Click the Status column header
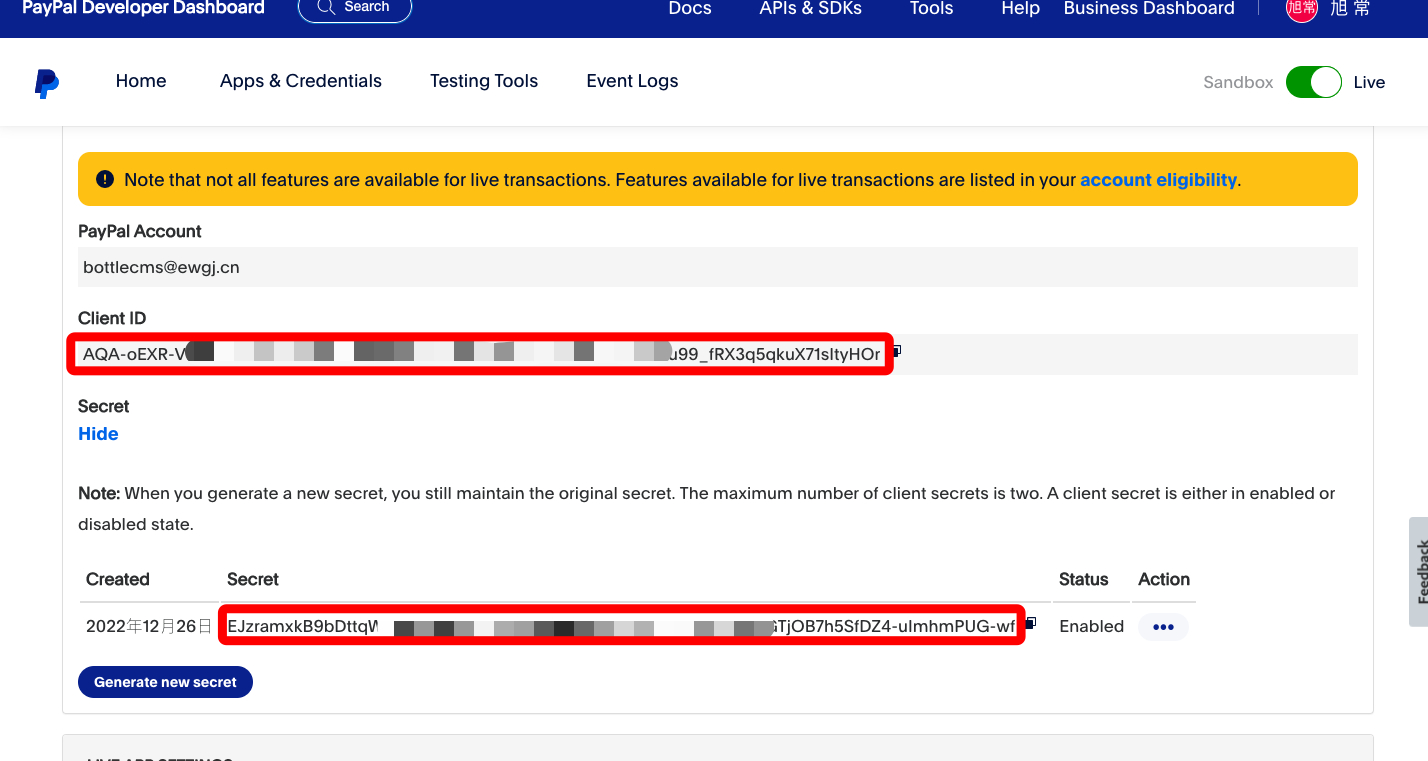The image size is (1428, 761). tap(1083, 579)
